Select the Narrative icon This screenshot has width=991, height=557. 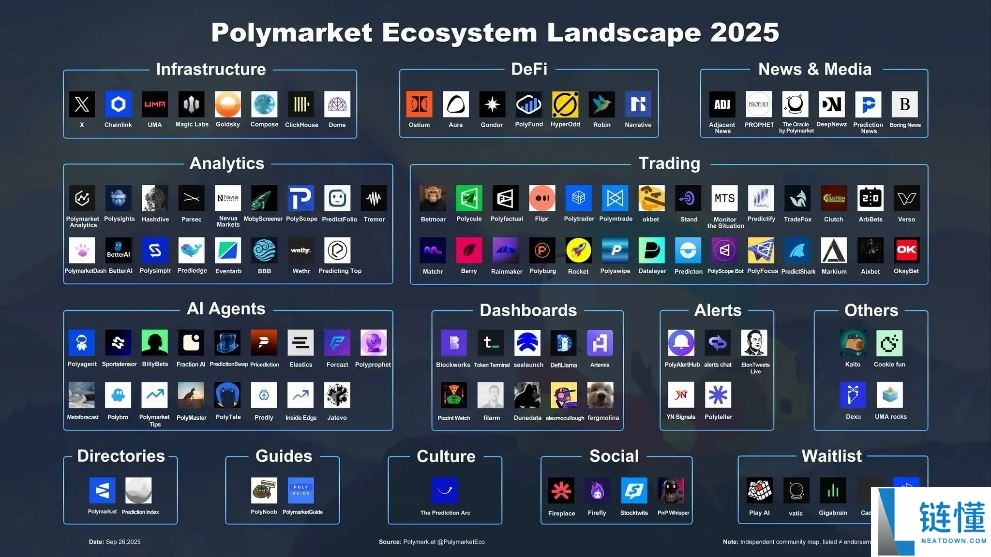point(638,104)
